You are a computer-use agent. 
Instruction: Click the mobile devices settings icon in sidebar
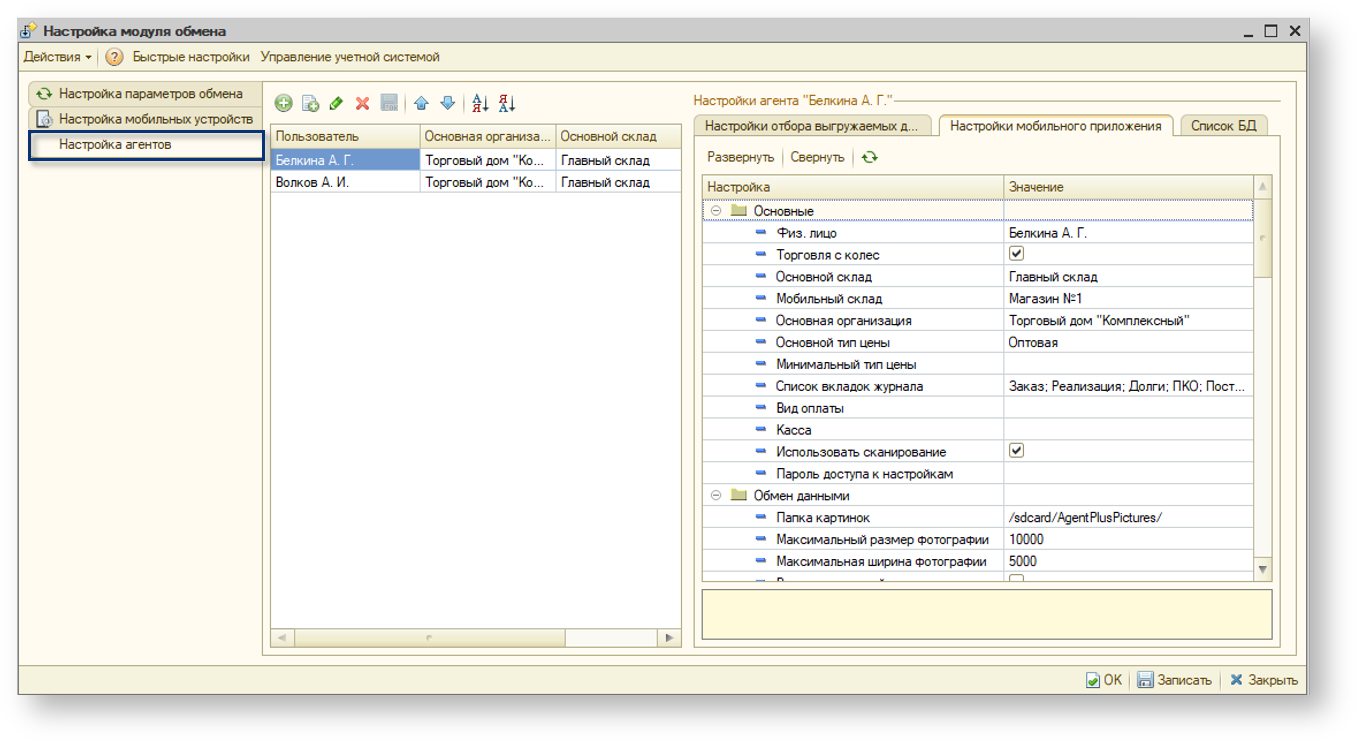tap(44, 119)
